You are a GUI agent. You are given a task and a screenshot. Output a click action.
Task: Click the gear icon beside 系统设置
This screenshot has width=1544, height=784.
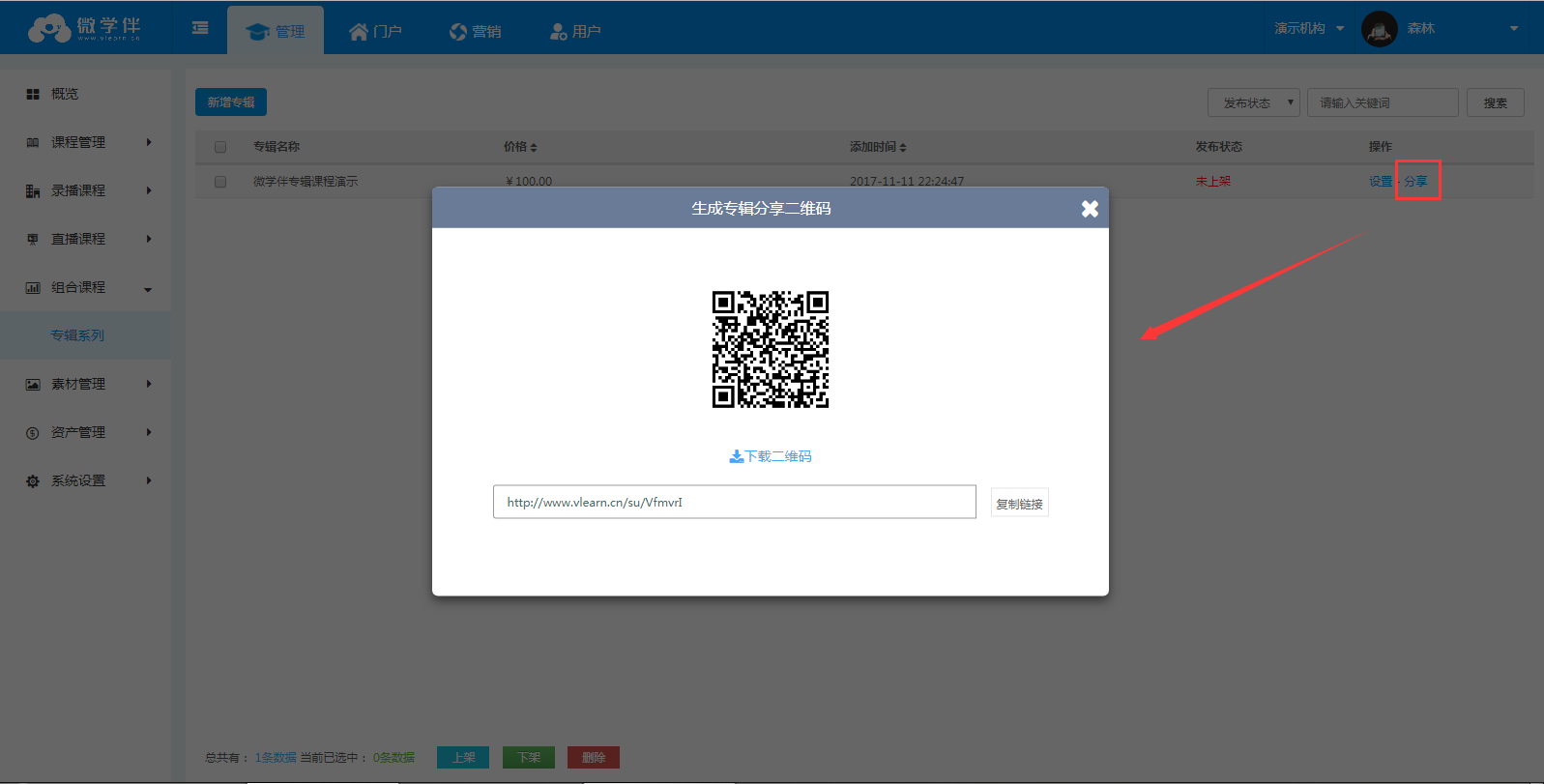[x=33, y=480]
